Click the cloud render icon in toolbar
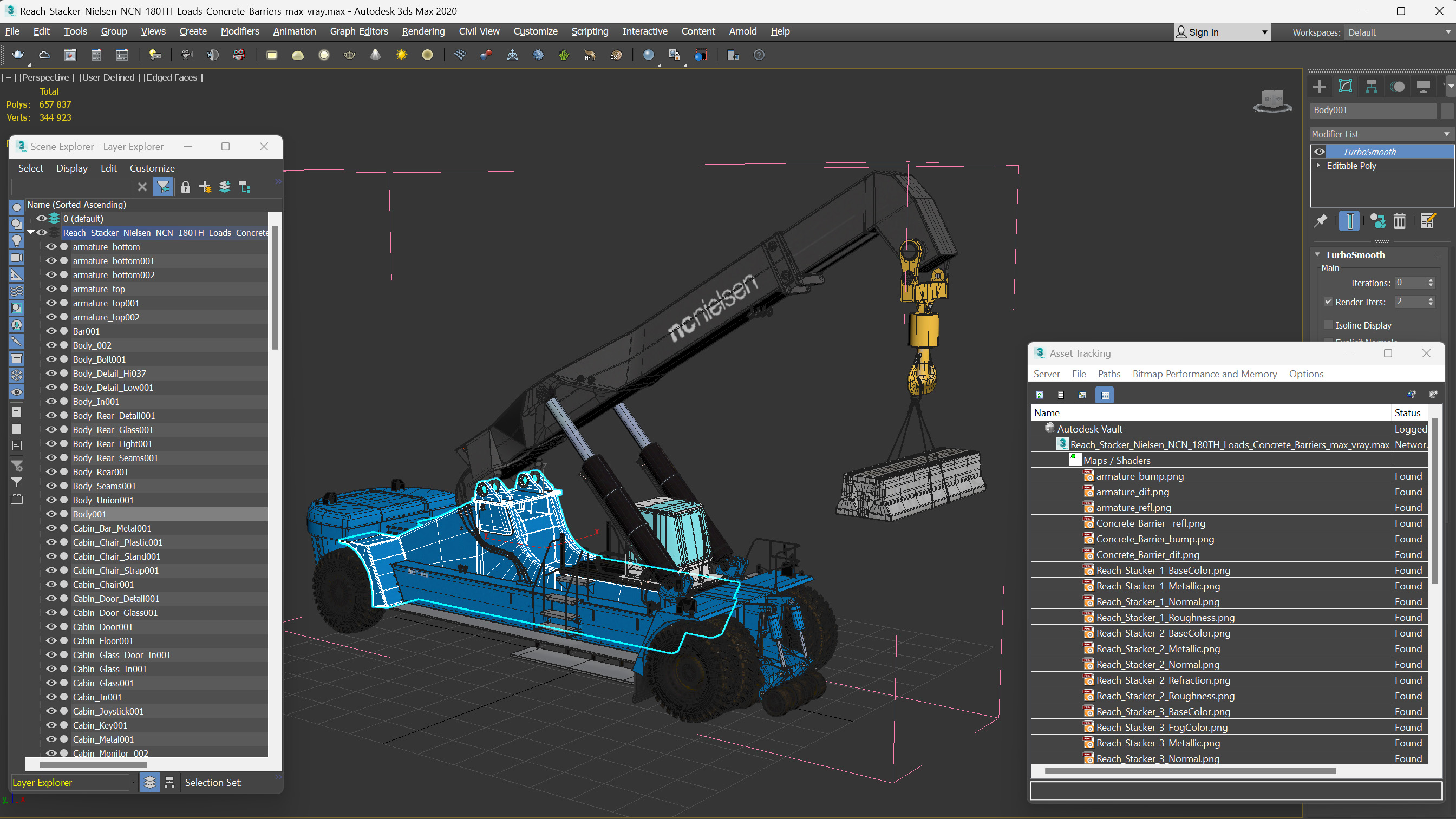1456x819 pixels. tap(44, 55)
